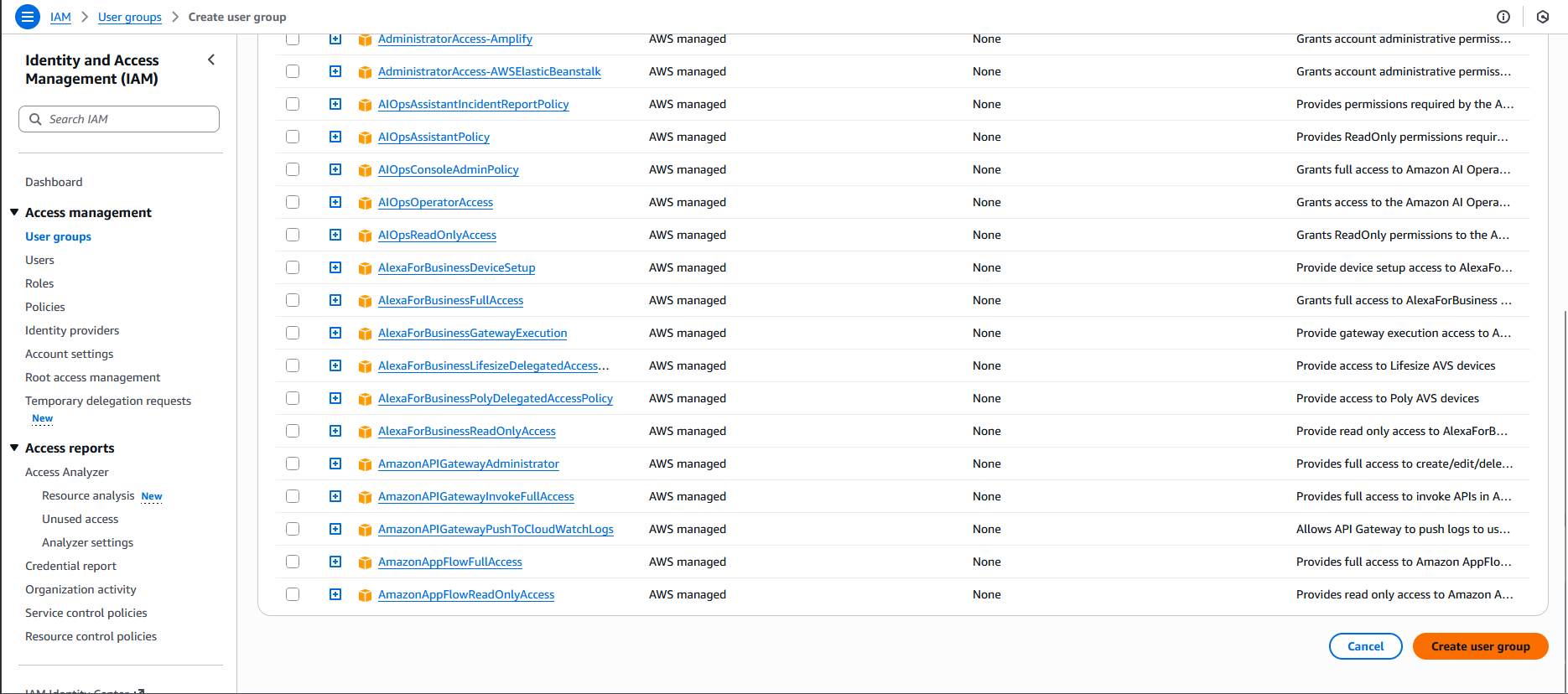This screenshot has width=1568, height=694.
Task: Click the policy cube icon for AlexaForBusinessFullAccess
Action: 365,301
